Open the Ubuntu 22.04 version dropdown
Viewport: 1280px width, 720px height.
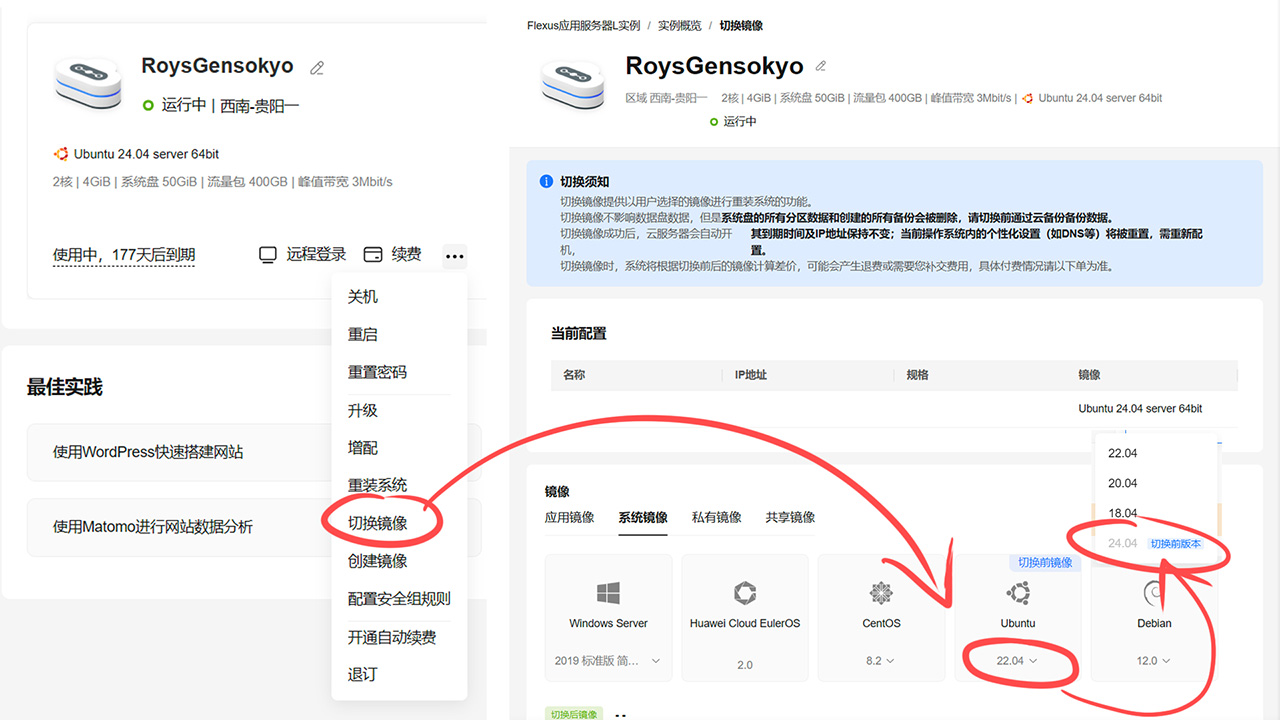[1018, 661]
